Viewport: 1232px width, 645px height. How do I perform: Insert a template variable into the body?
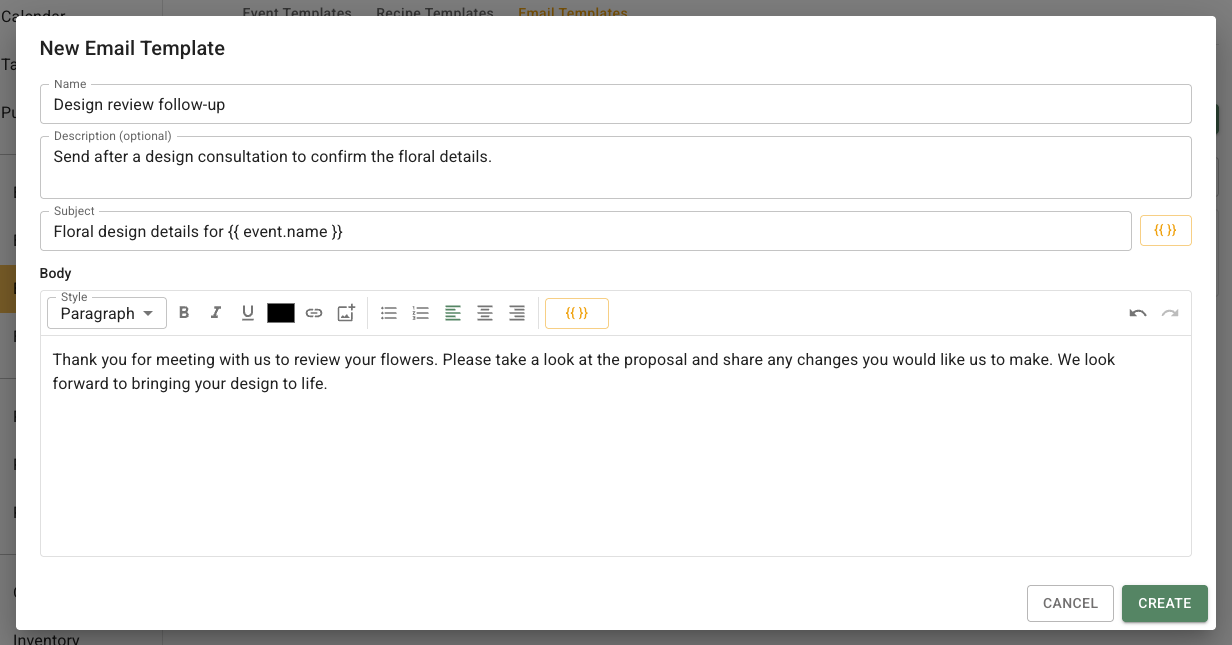(577, 313)
